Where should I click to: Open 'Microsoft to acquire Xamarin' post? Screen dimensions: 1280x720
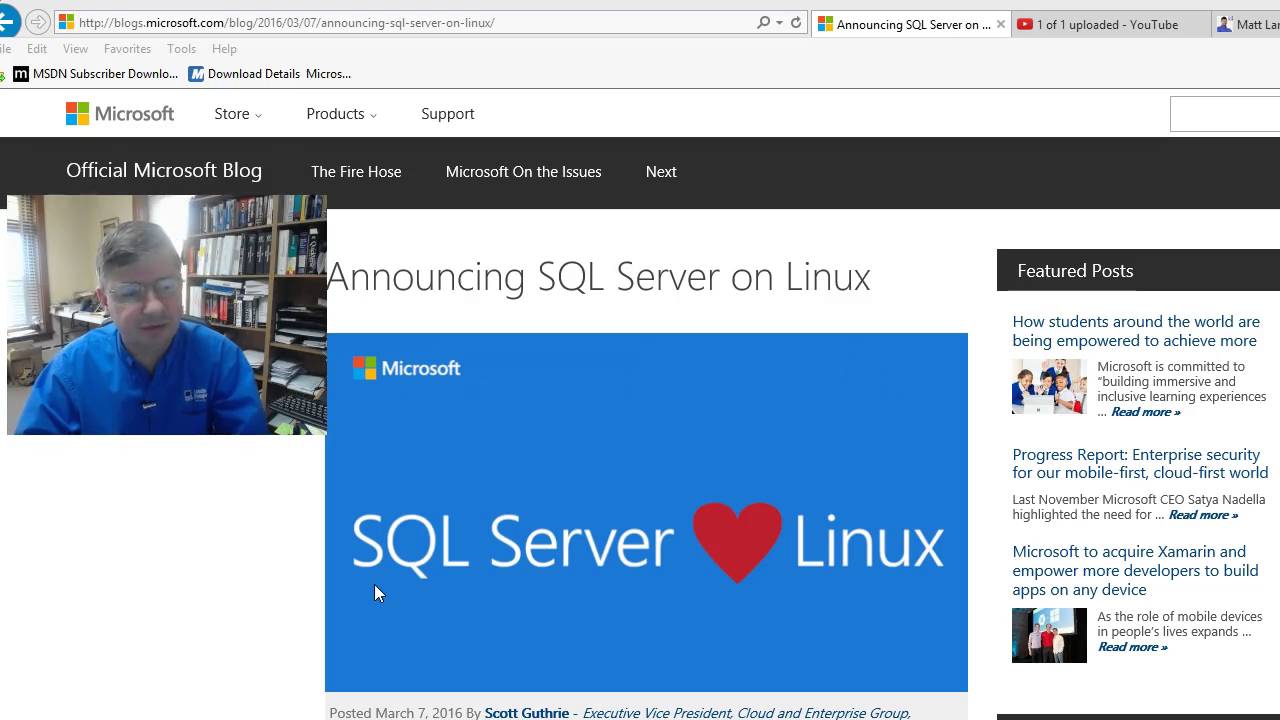(x=1135, y=570)
